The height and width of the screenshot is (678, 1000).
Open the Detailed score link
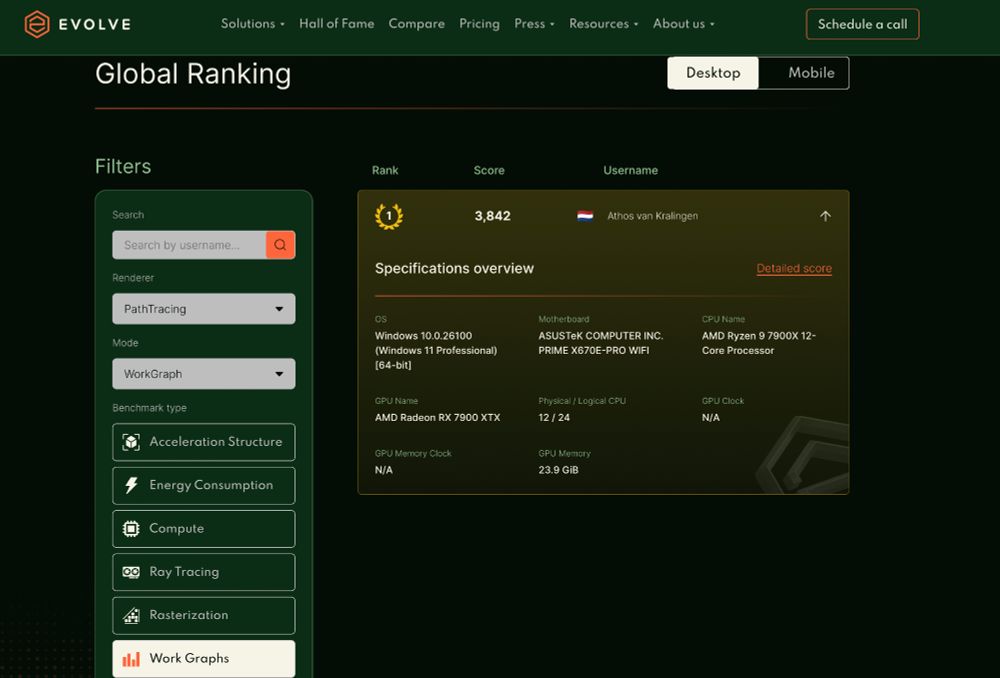click(x=794, y=269)
